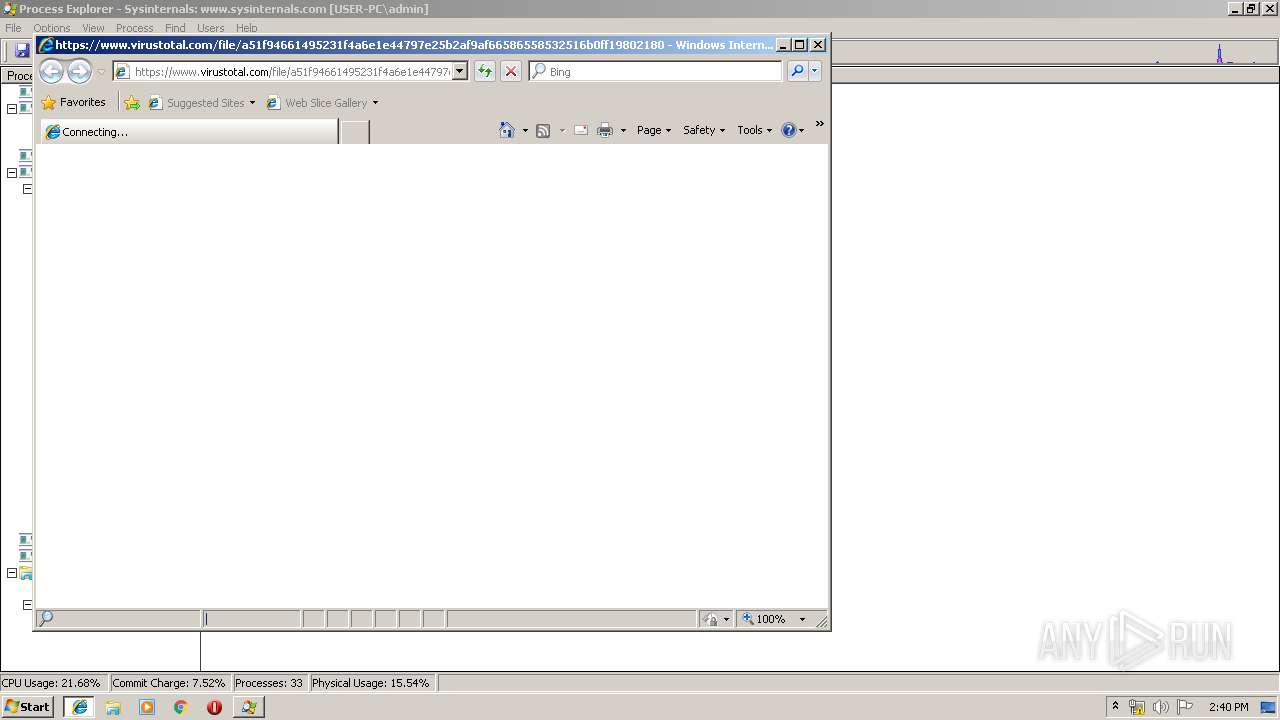Click the 2:40 PM clock
Viewport: 1280px width, 720px height.
click(1228, 707)
